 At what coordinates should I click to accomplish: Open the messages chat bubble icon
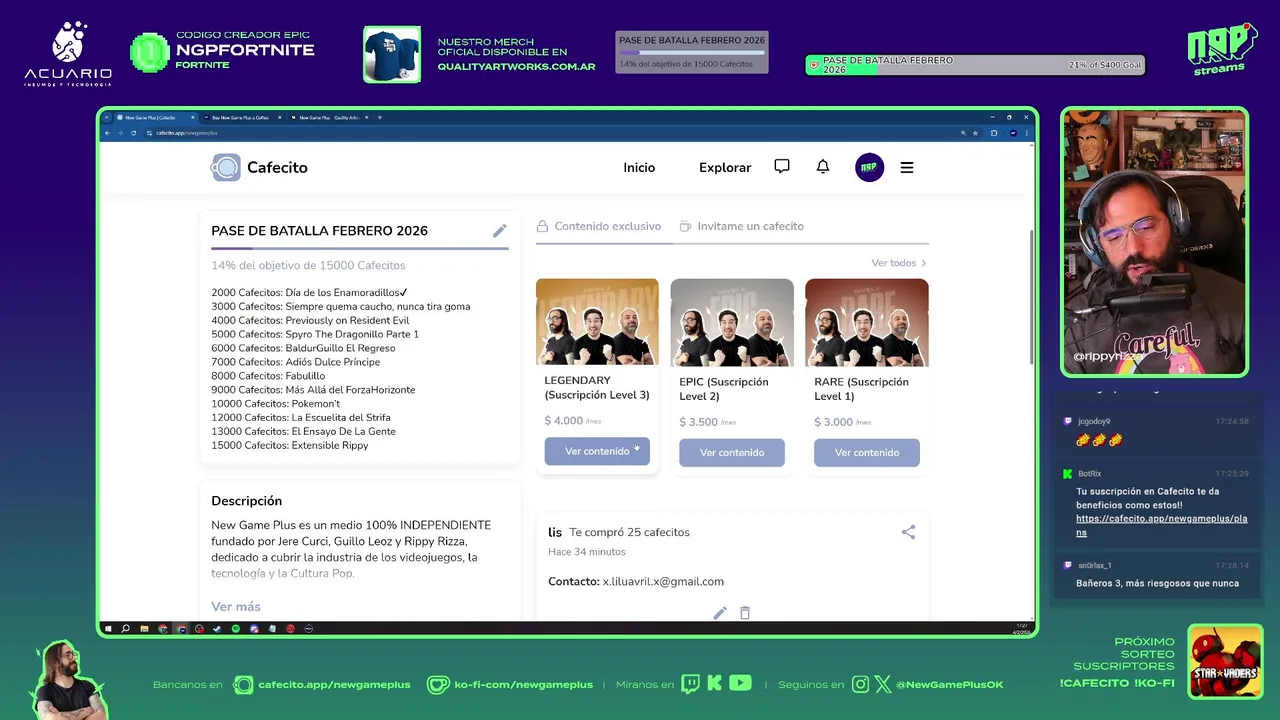click(782, 167)
